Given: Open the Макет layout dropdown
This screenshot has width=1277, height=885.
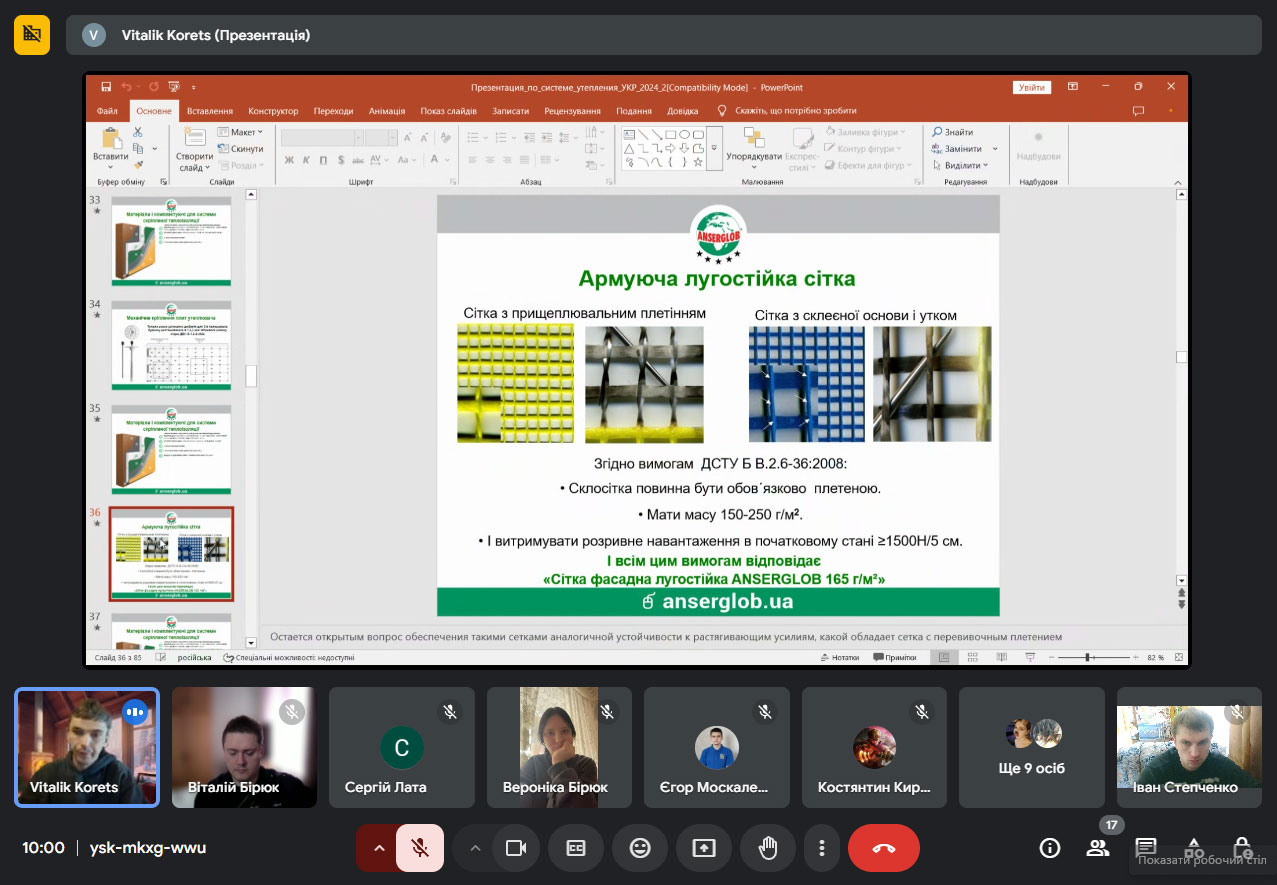Looking at the screenshot, I should (240, 132).
